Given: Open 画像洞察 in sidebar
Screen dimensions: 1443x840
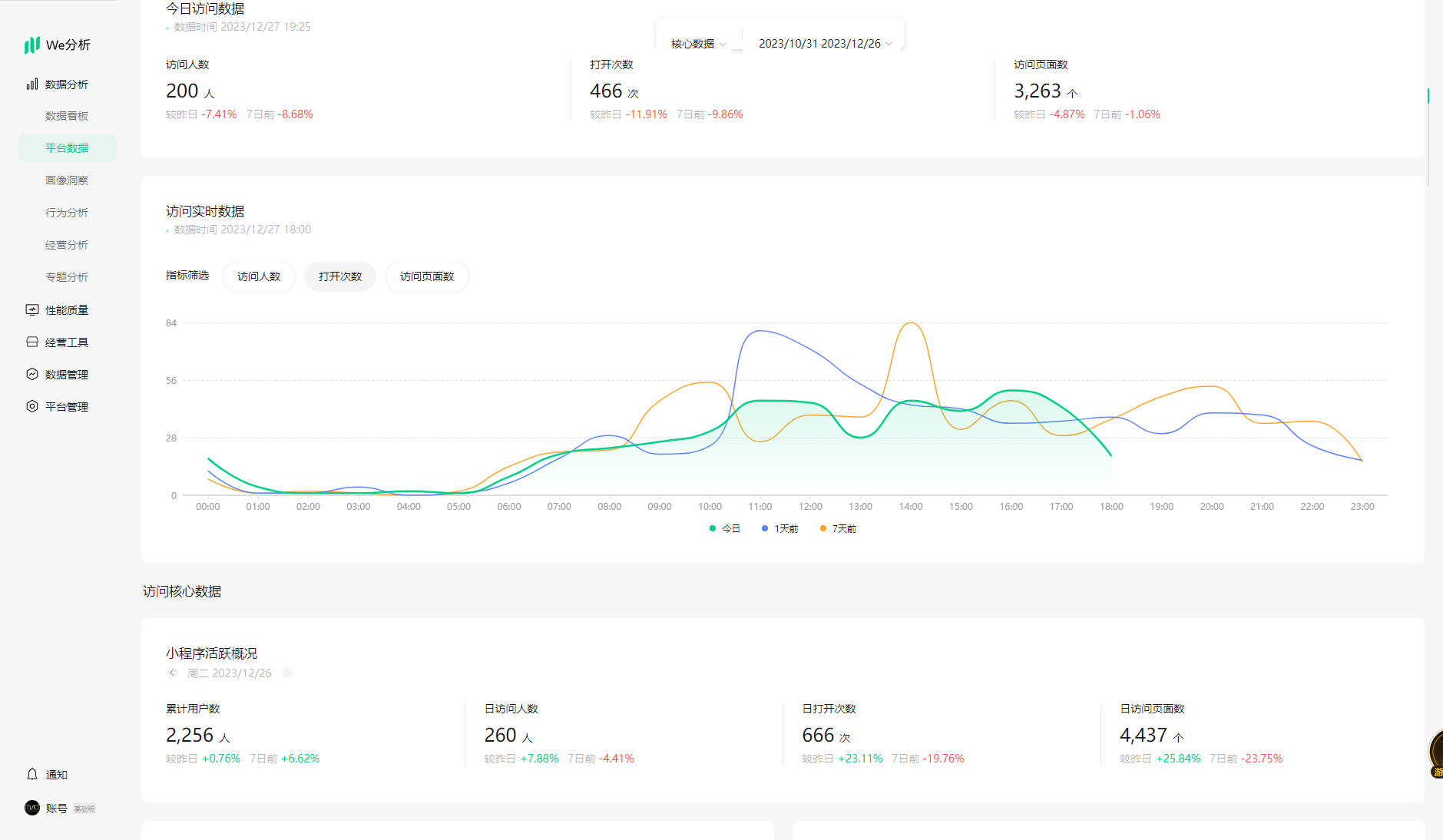Looking at the screenshot, I should click(67, 180).
